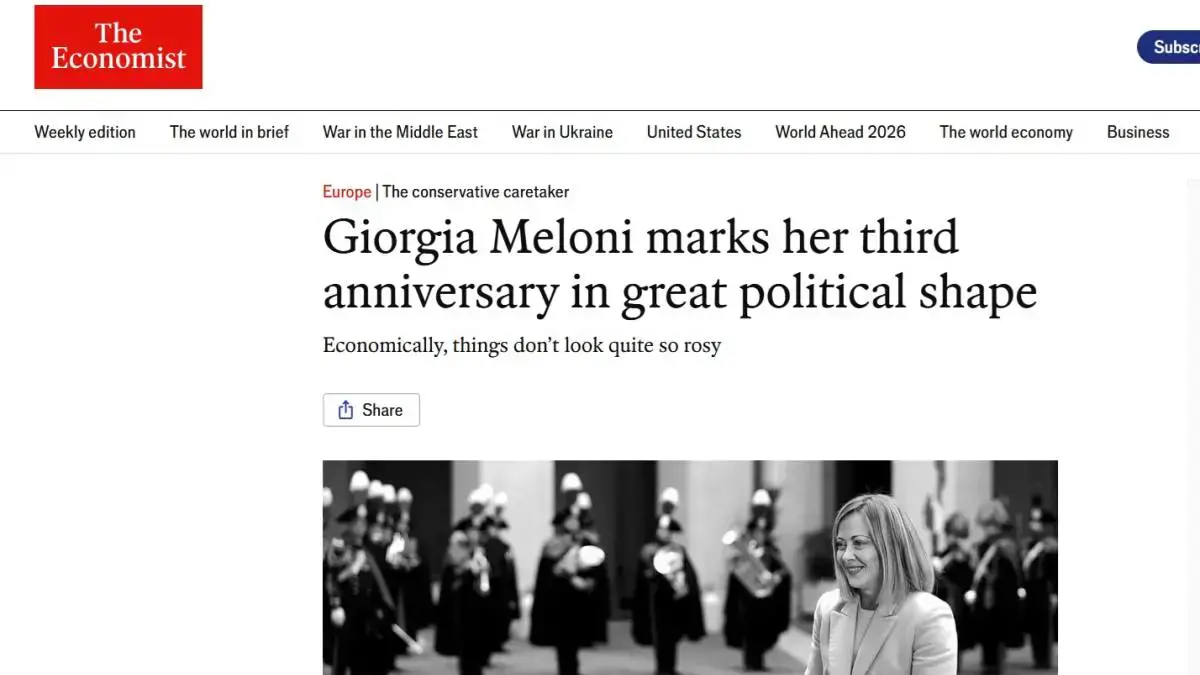1200x675 pixels.
Task: Click 'The conservative caretaker' label
Action: pyautogui.click(x=476, y=192)
